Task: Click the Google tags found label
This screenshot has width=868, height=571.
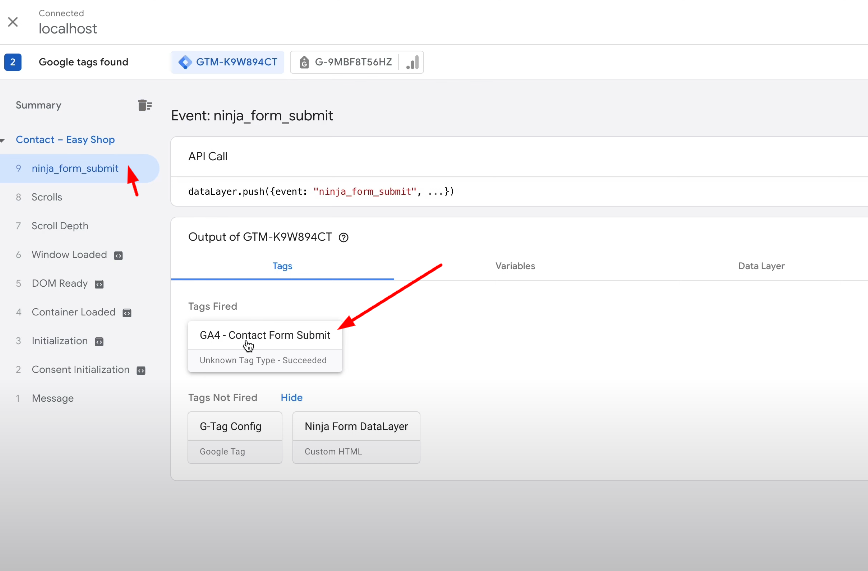Action: pos(84,62)
